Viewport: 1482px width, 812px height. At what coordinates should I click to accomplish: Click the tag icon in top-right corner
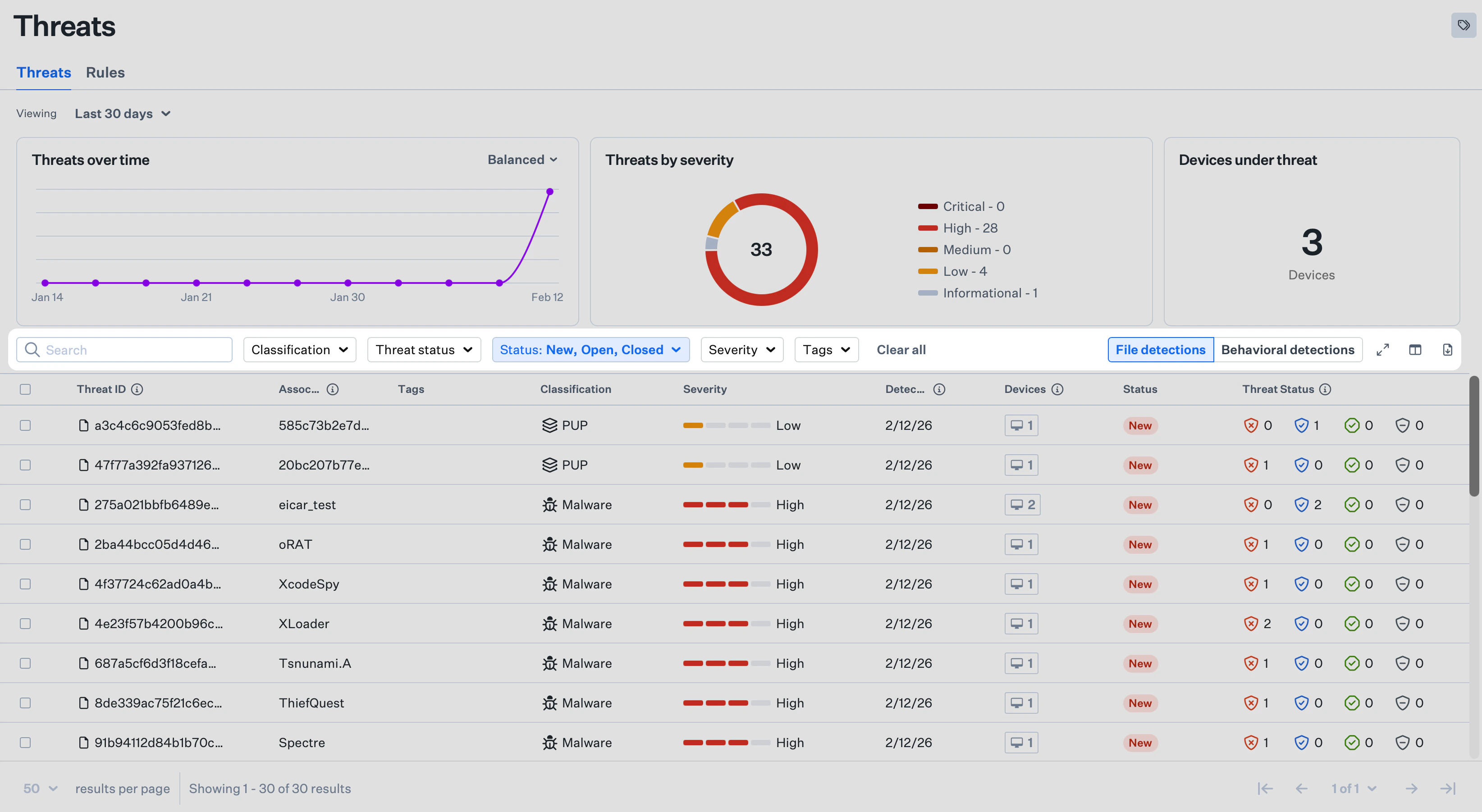pos(1463,25)
